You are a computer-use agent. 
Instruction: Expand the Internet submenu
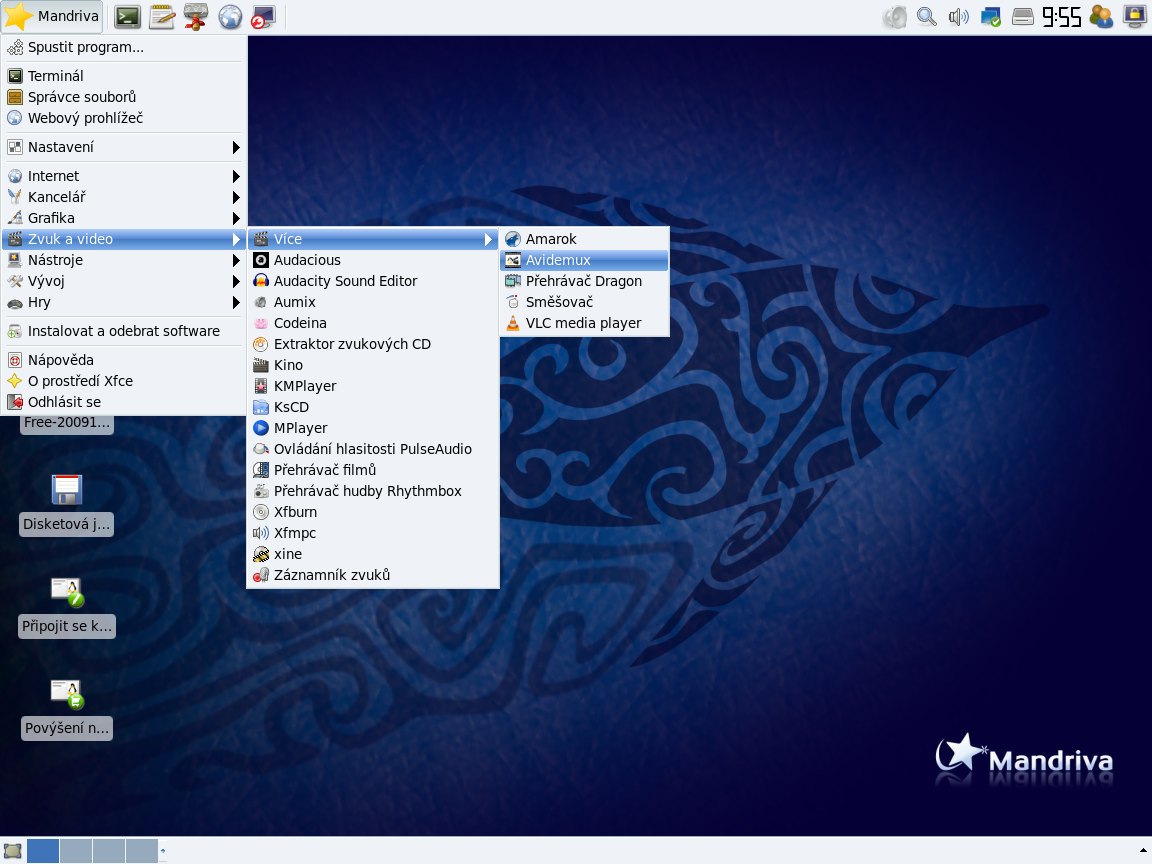(x=123, y=176)
